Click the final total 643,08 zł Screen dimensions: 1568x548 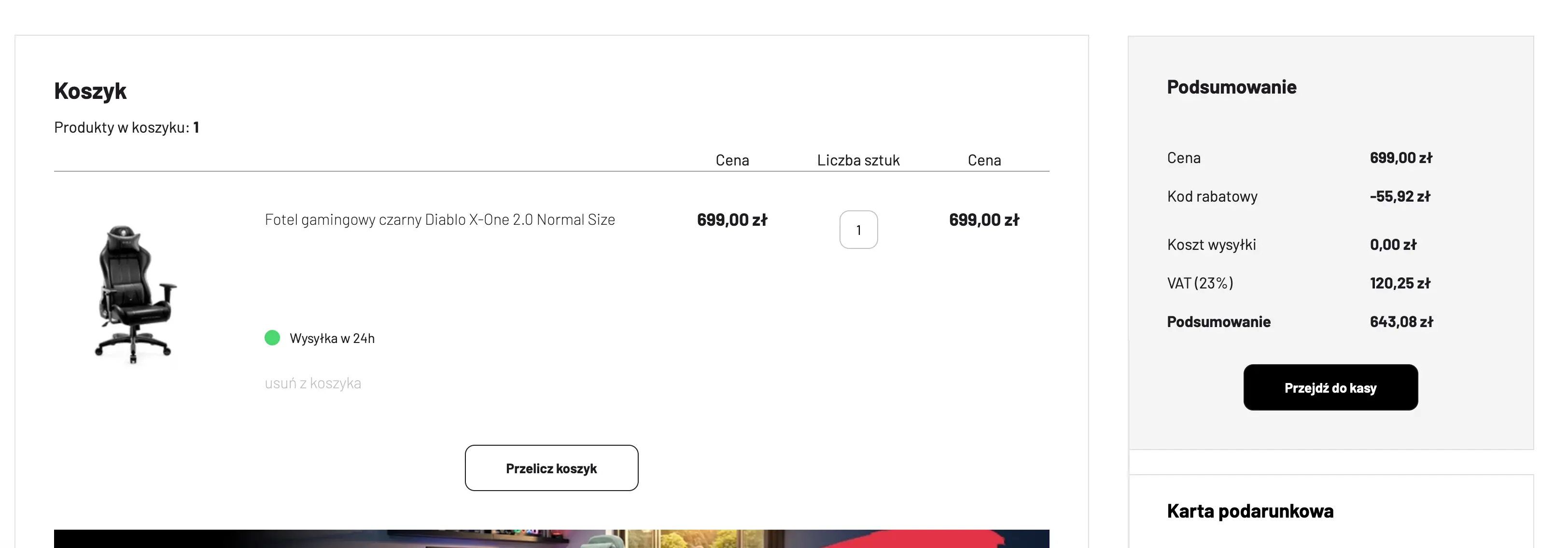[1400, 322]
